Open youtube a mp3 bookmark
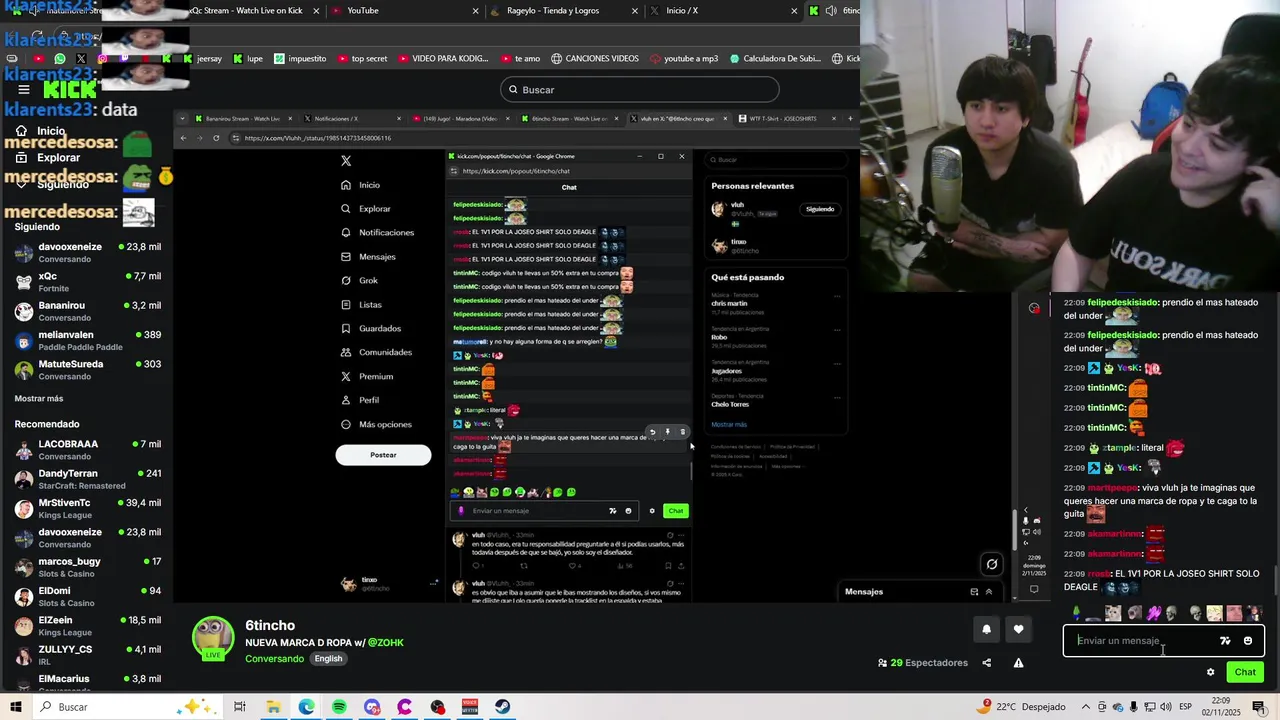Viewport: 1280px width, 720px height. pyautogui.click(x=684, y=59)
